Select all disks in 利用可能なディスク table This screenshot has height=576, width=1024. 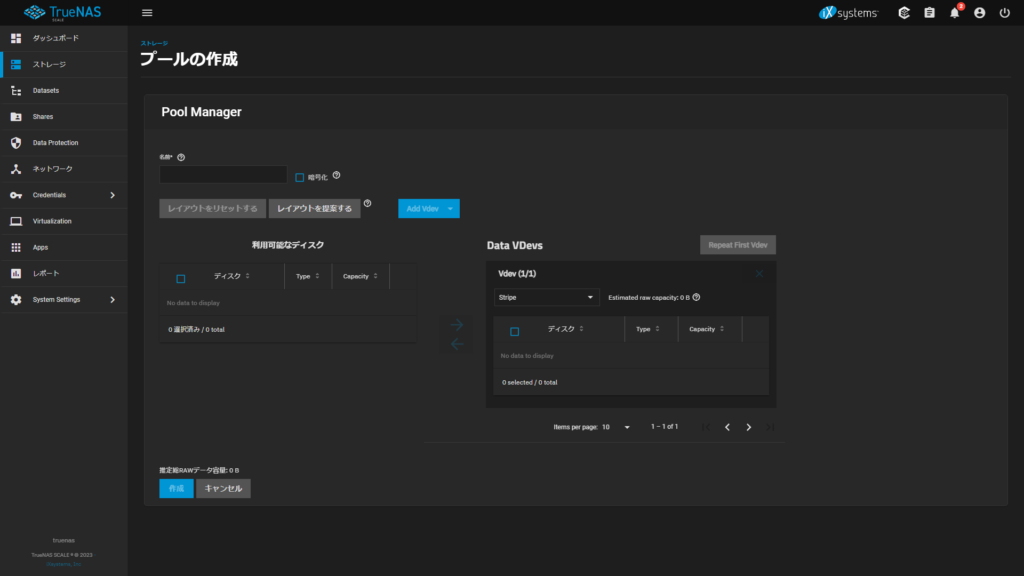click(x=181, y=278)
